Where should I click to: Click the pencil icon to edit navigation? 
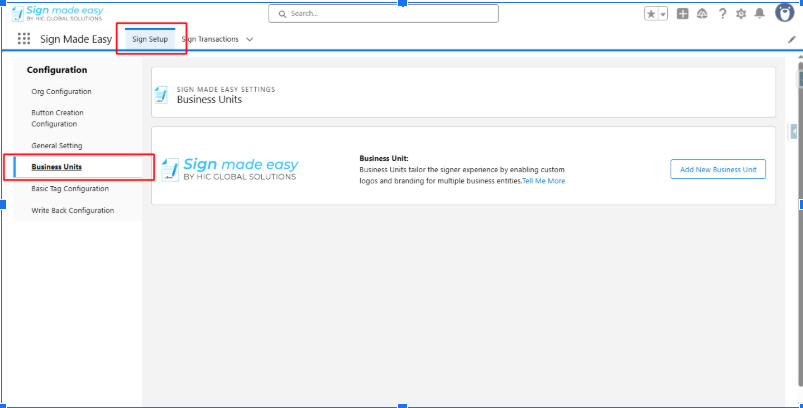tap(792, 39)
